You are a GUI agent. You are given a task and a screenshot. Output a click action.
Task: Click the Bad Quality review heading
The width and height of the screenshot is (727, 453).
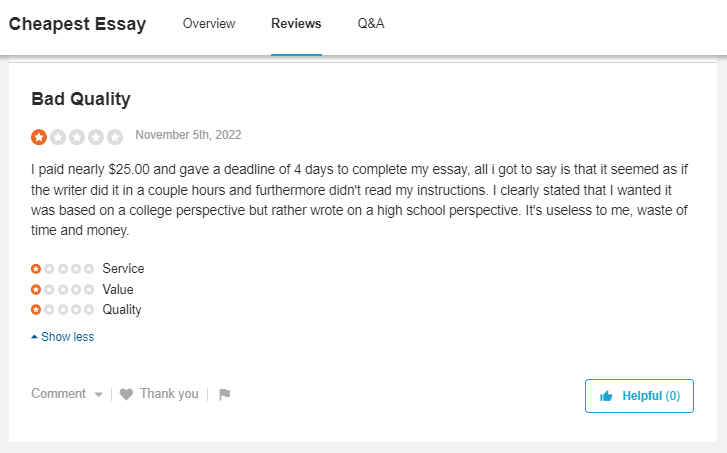(81, 99)
